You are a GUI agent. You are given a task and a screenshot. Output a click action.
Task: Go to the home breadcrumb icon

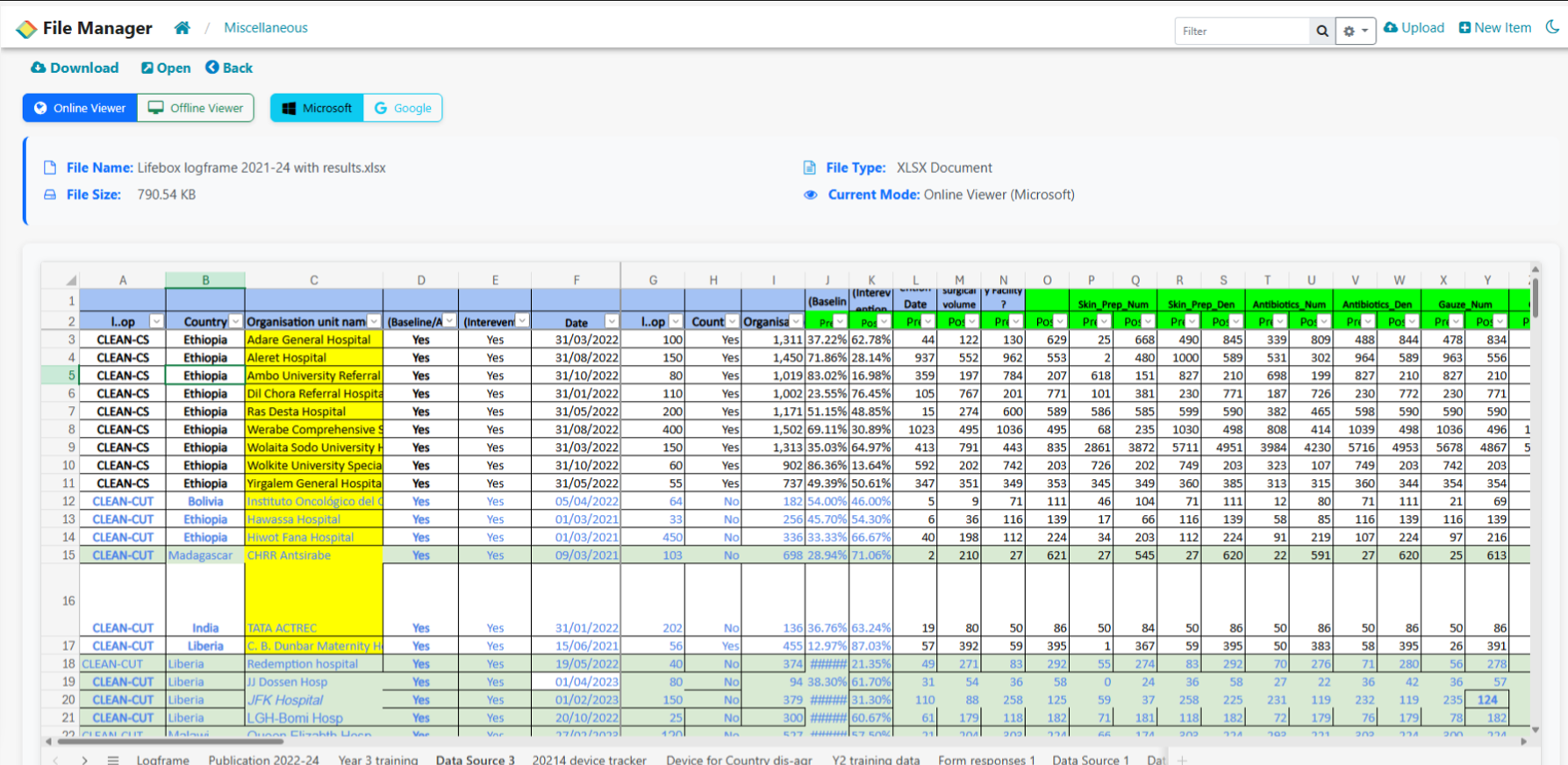click(x=182, y=28)
